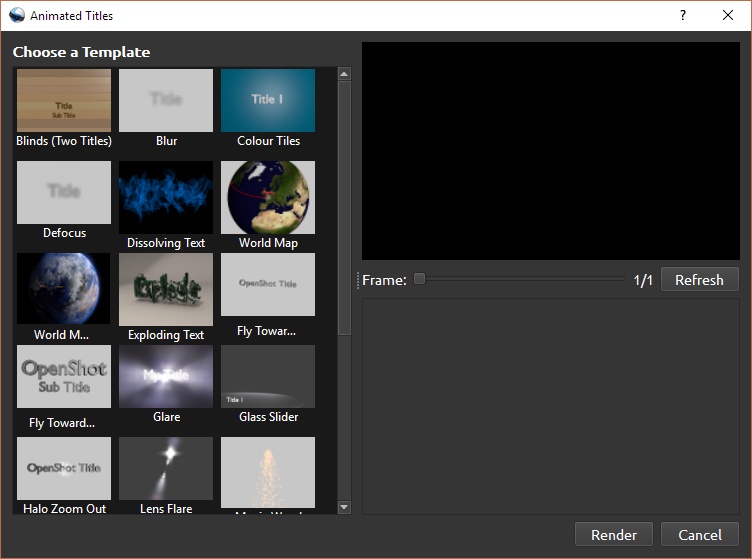Choose the Colour Tiles template
Screen dimensions: 752x559
click(x=268, y=100)
